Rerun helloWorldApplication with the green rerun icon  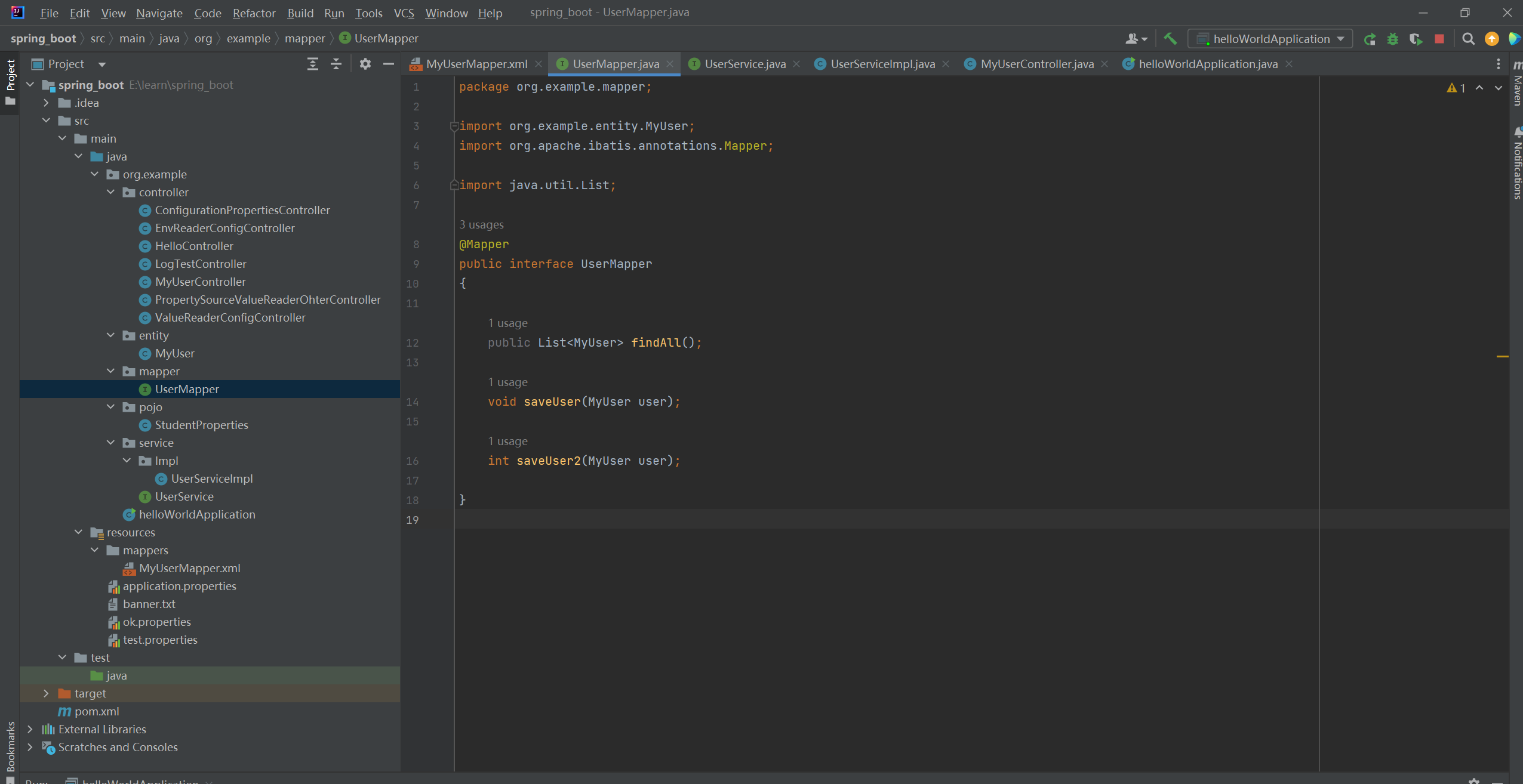pyautogui.click(x=1370, y=39)
